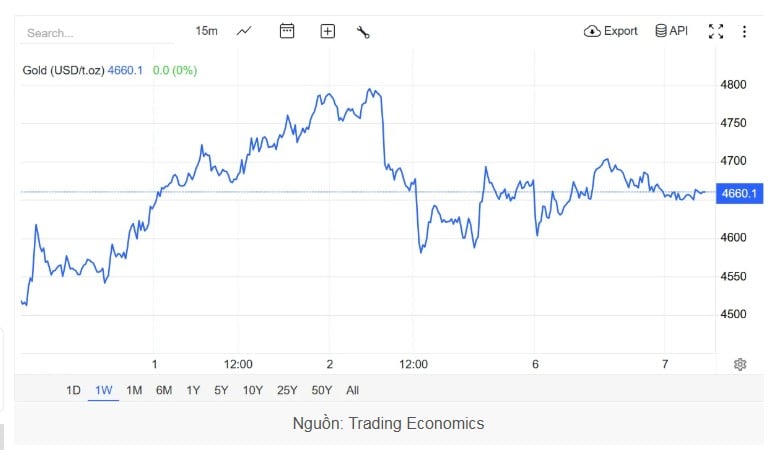Click the Export cloud download button
The image size is (778, 450).
click(610, 31)
